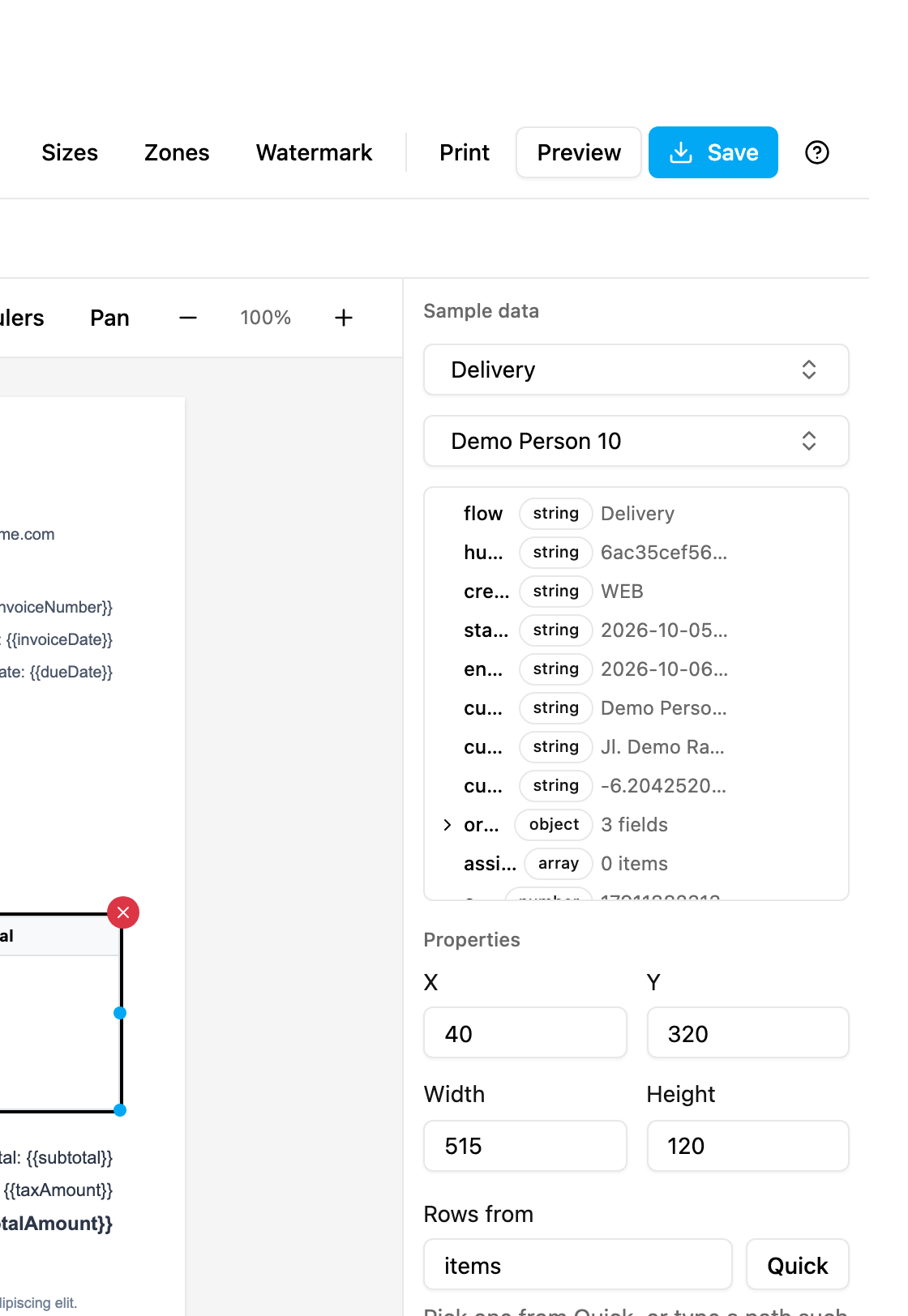Zoom in with the plus icon
908x1316 pixels.
tap(344, 318)
